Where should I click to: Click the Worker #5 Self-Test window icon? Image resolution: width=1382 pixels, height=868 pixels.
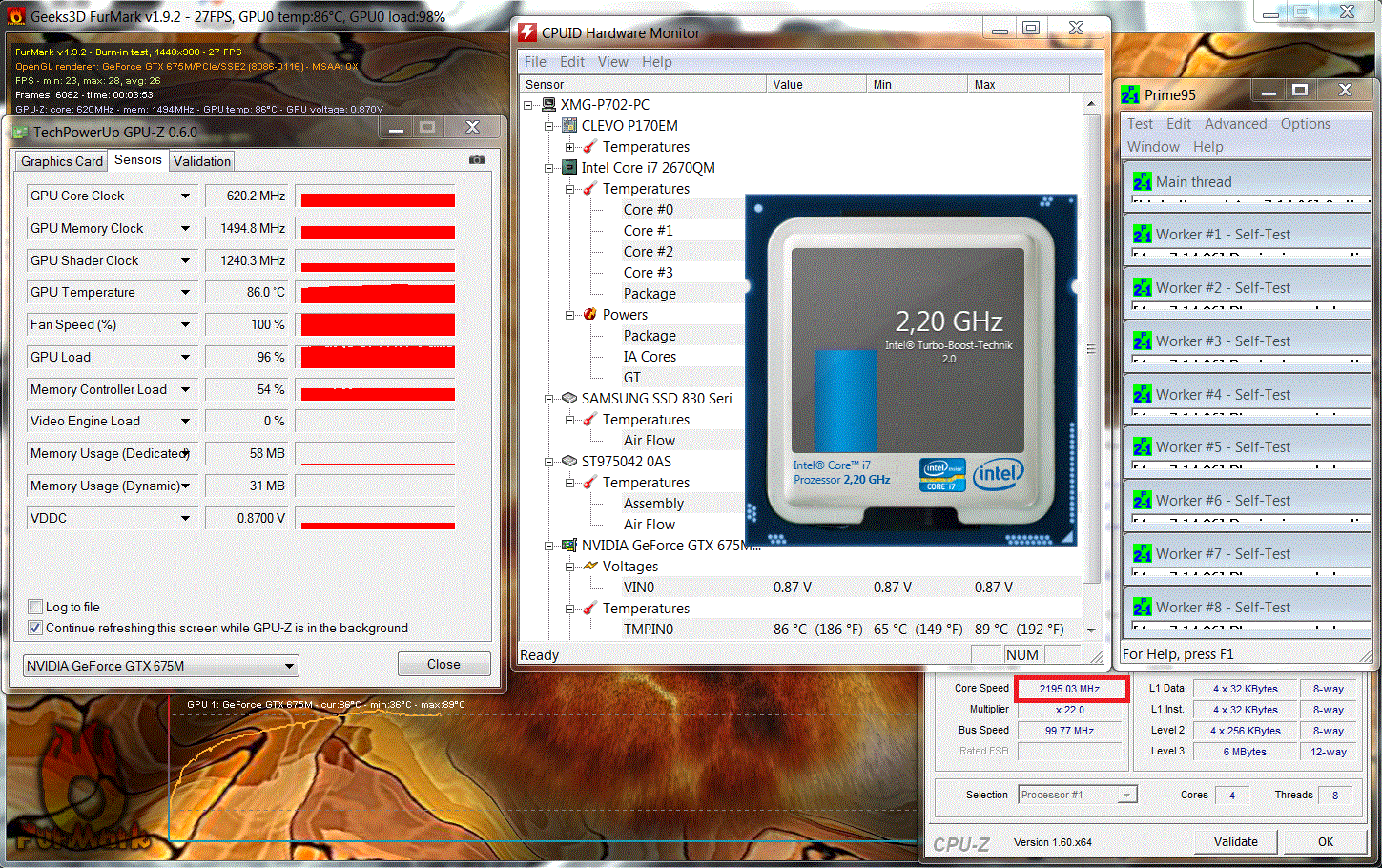point(1143,446)
